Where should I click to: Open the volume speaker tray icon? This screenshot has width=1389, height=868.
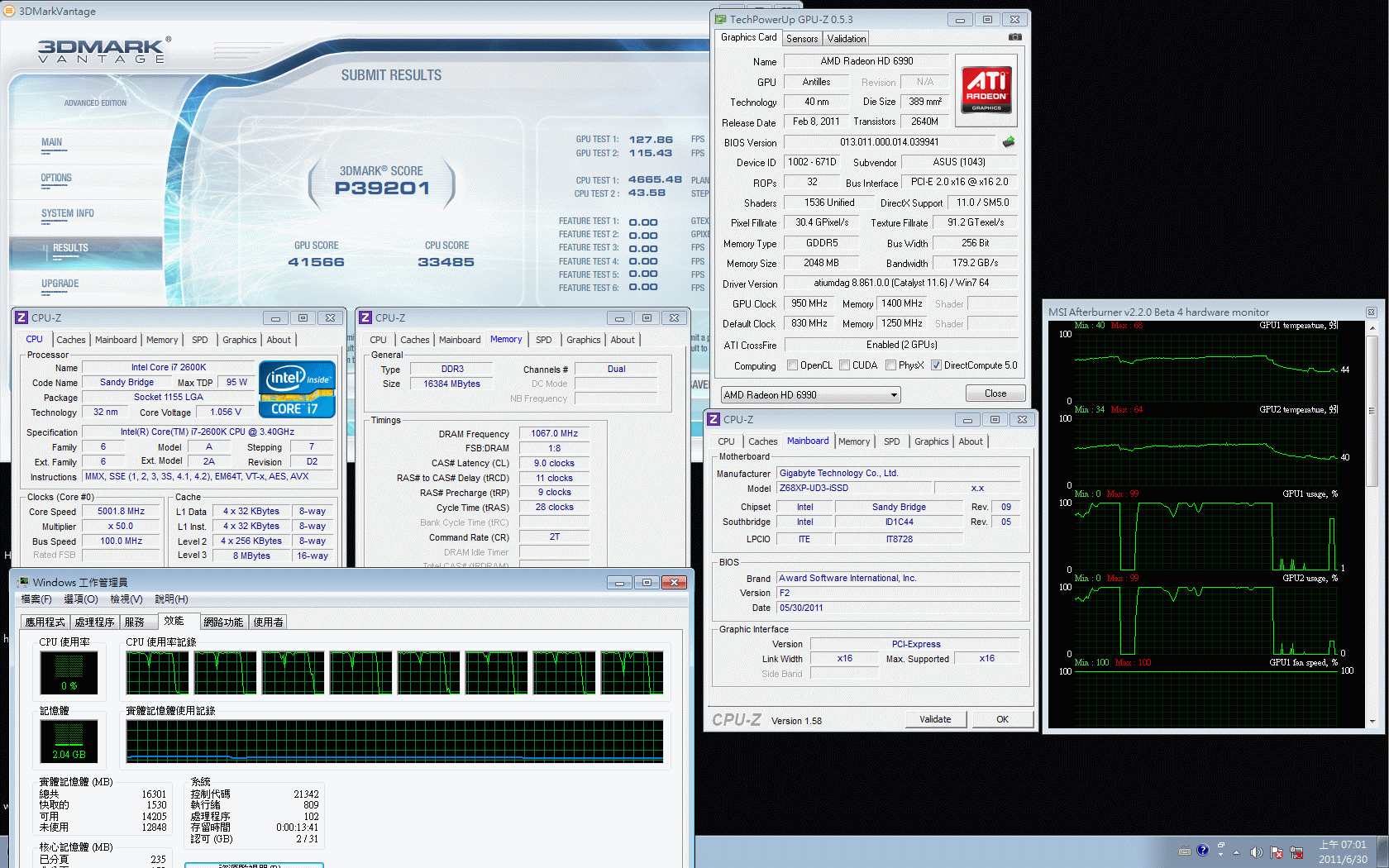tap(1256, 852)
